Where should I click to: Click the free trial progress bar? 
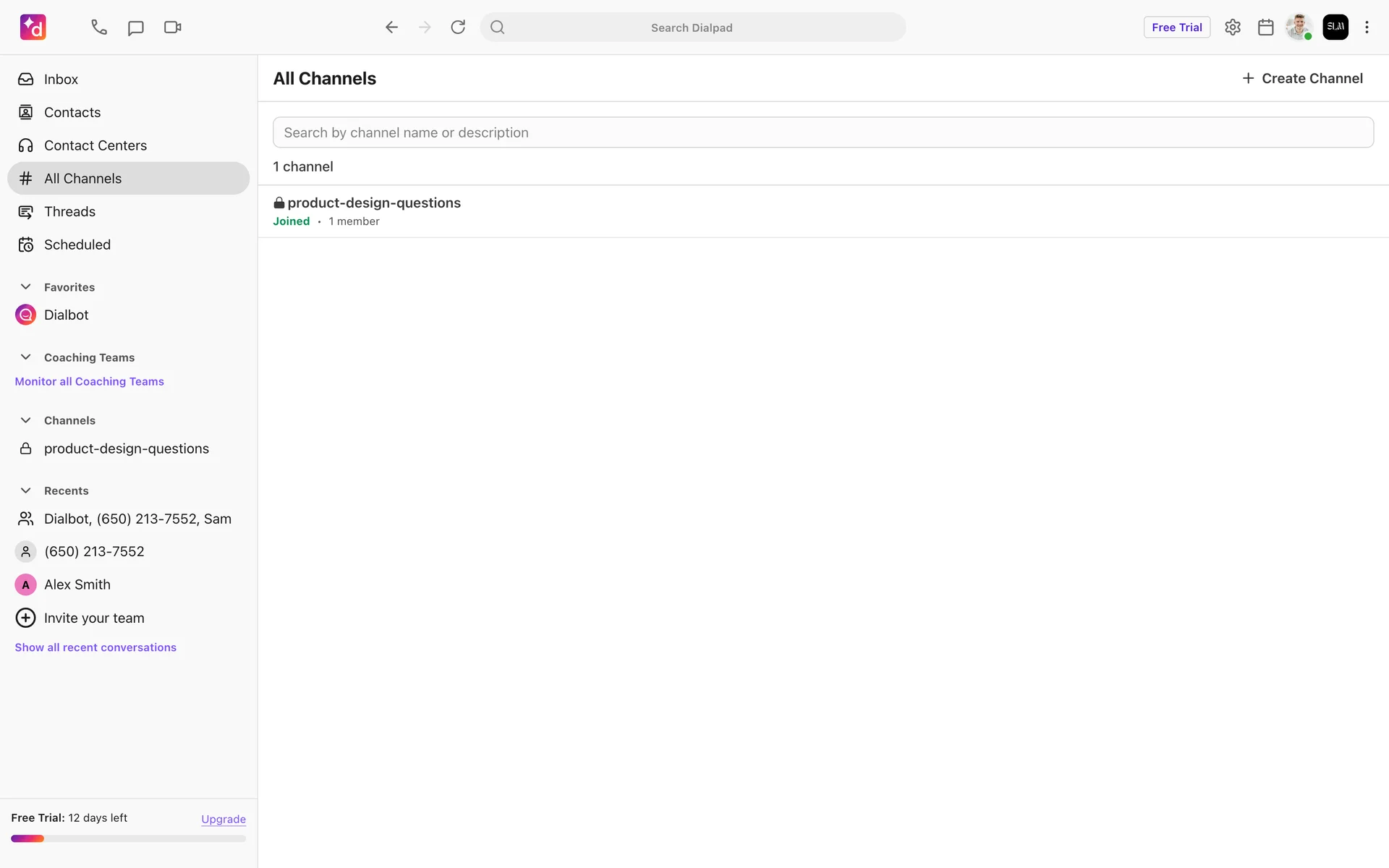click(x=128, y=839)
